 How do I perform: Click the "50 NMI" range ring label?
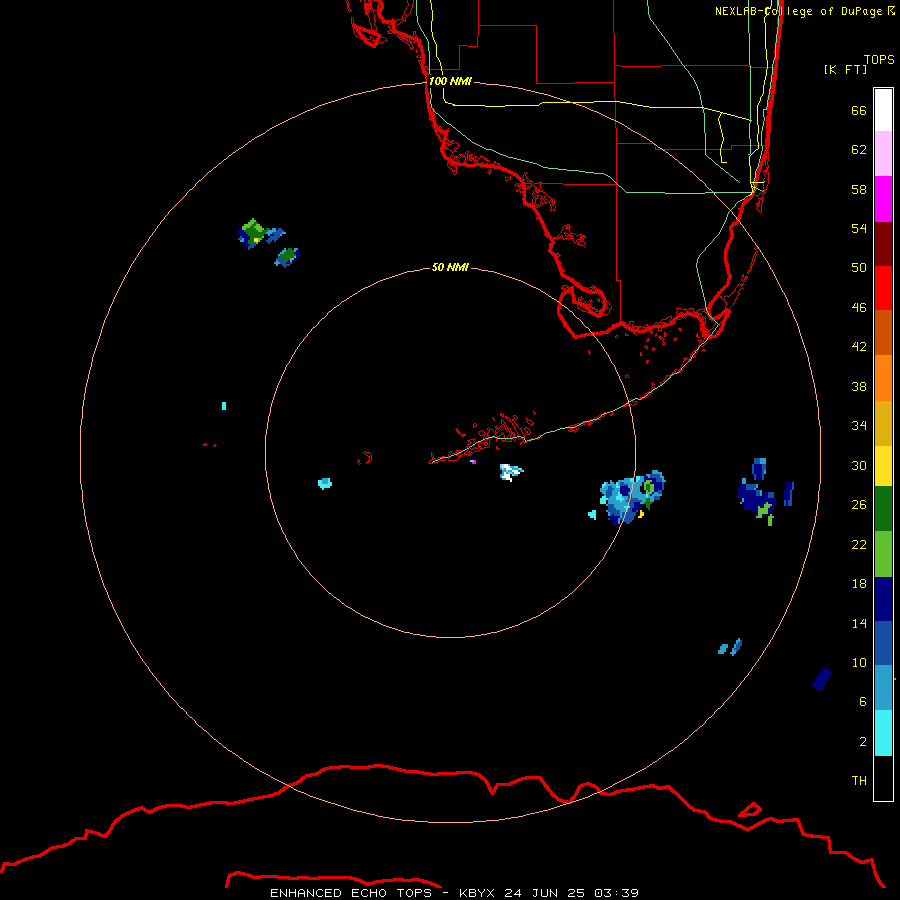[x=450, y=267]
